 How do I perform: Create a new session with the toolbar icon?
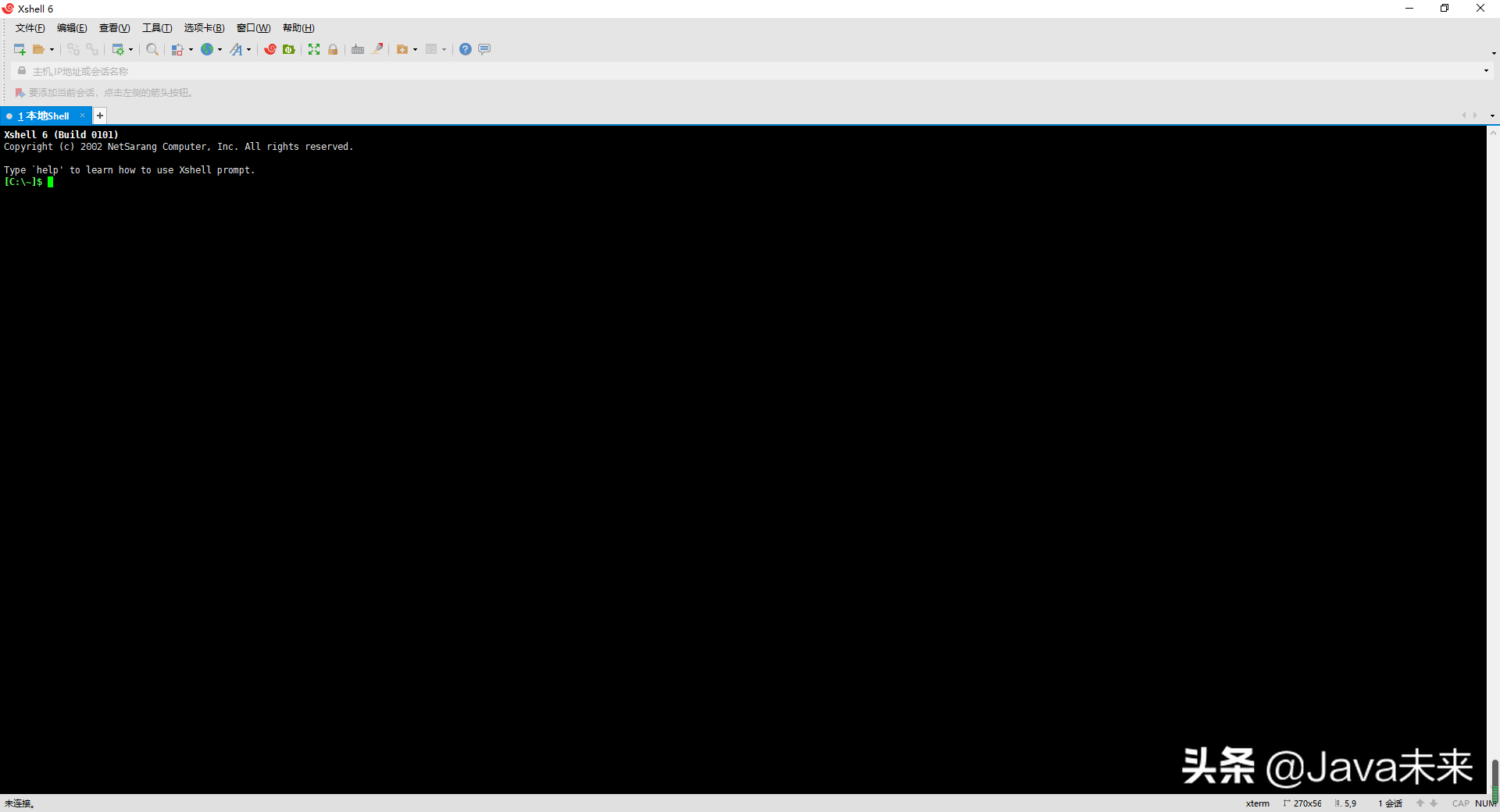(x=20, y=49)
